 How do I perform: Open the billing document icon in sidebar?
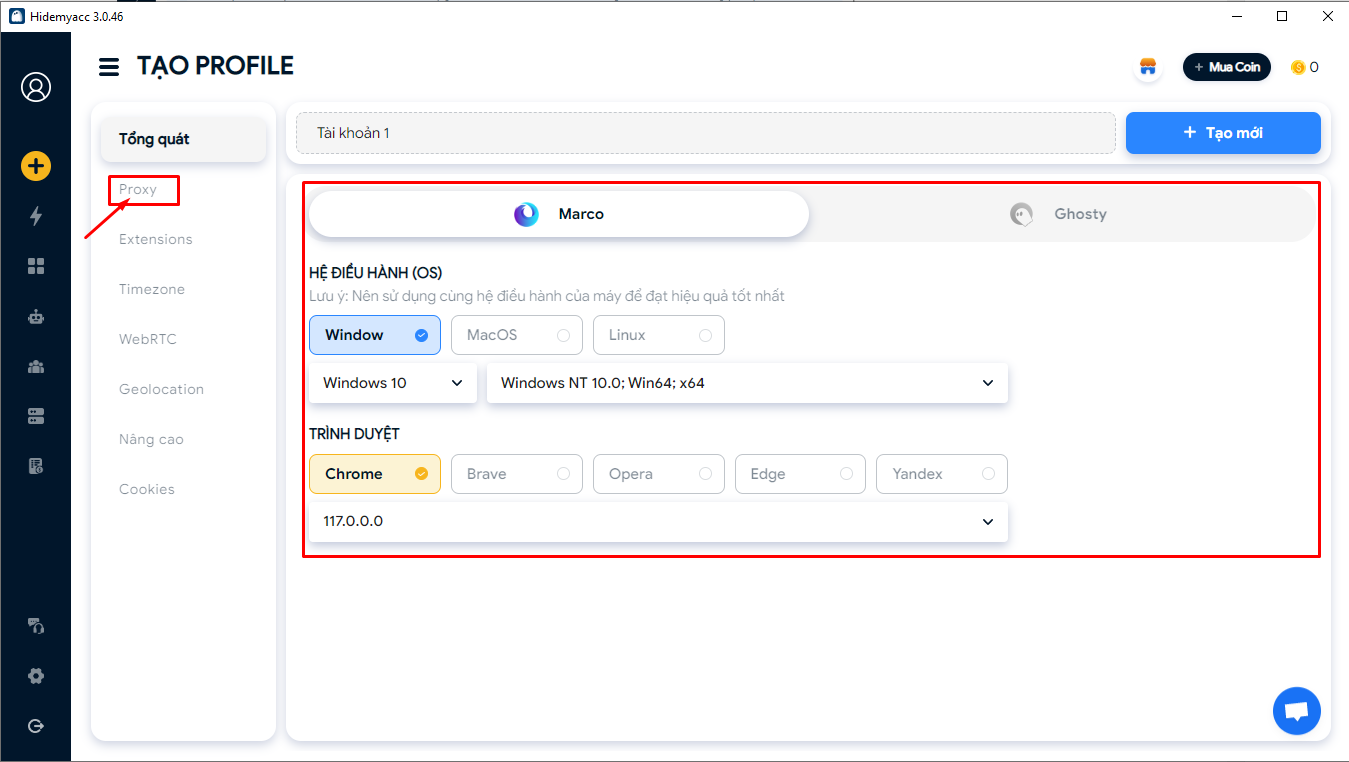pyautogui.click(x=36, y=466)
